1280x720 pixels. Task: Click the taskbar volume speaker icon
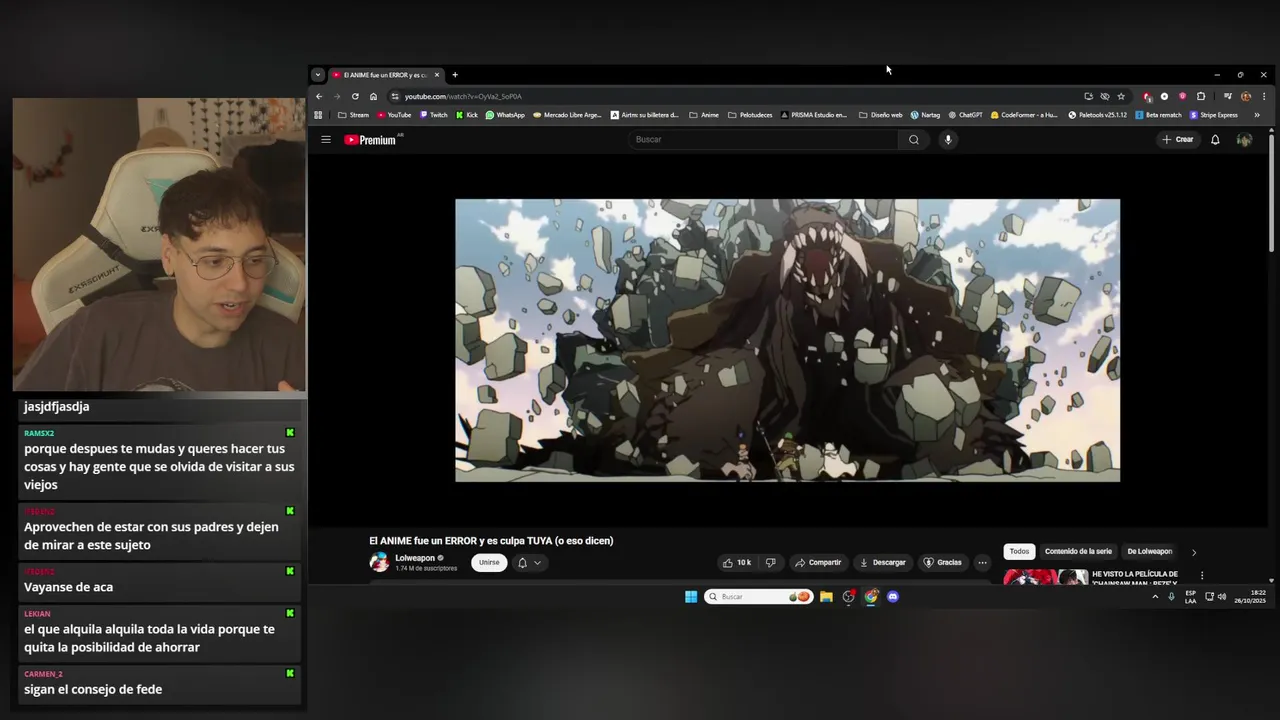(1222, 597)
